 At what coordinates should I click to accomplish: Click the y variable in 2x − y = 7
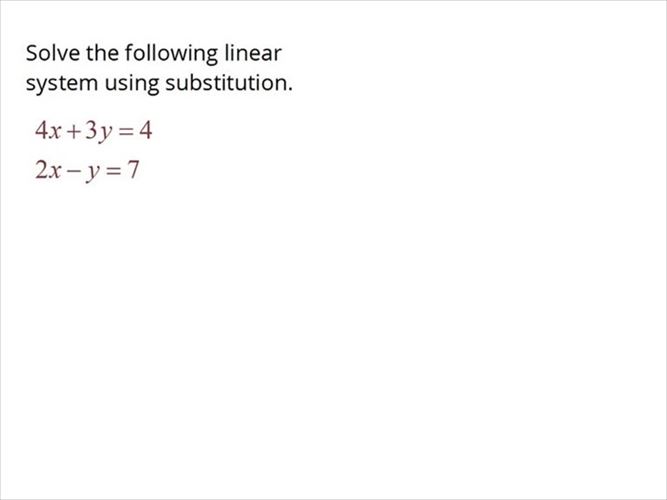(93, 173)
